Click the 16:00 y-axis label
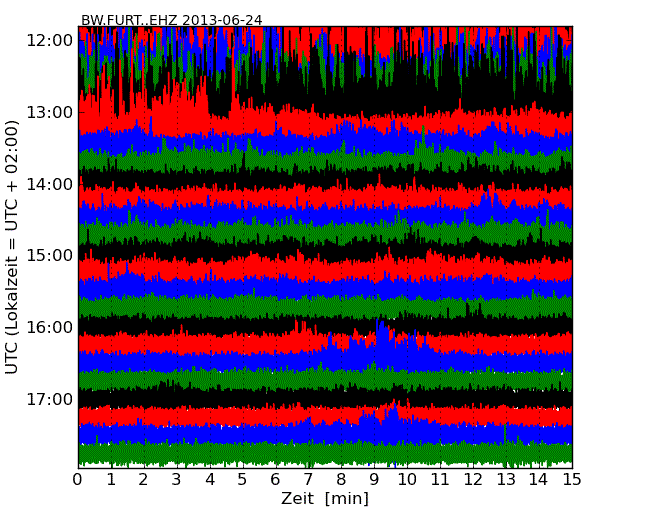 pos(49,328)
